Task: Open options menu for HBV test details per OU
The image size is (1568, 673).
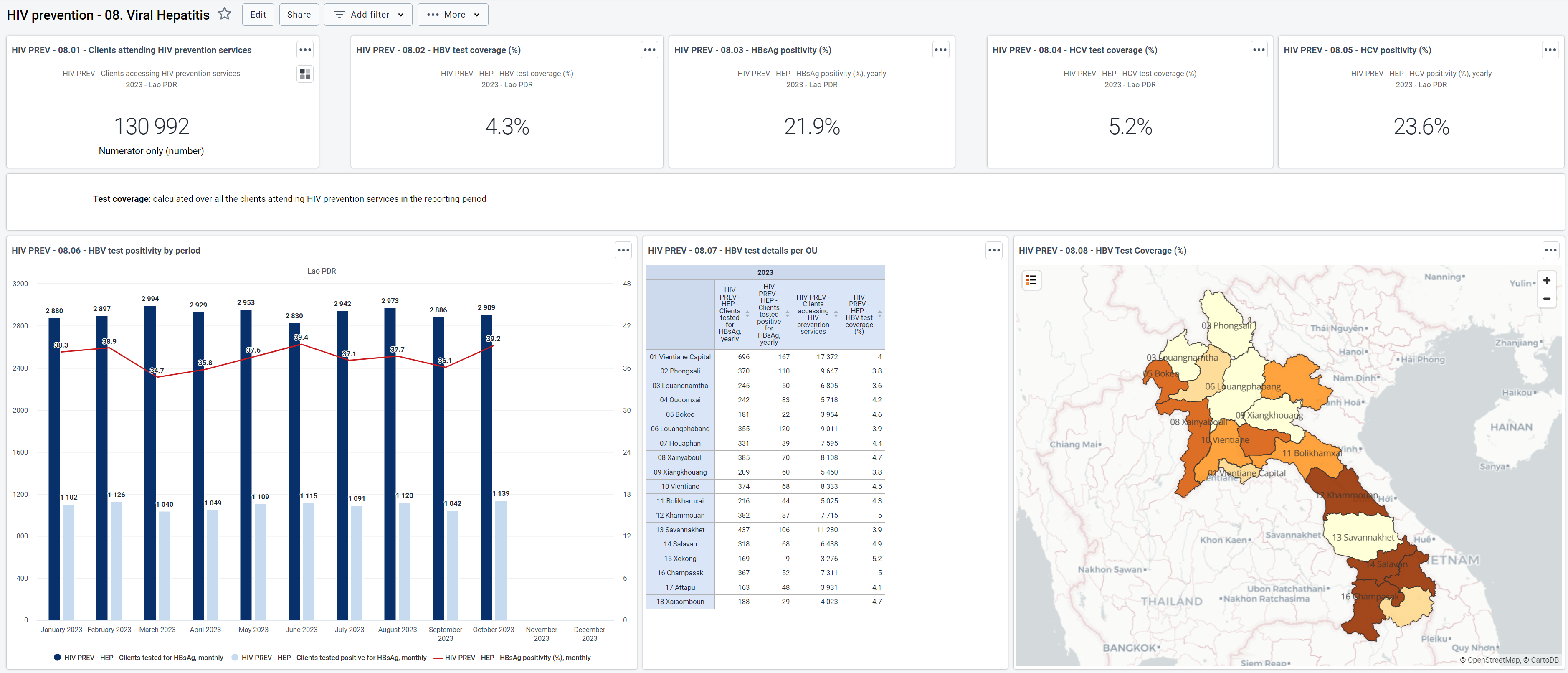Action: tap(994, 250)
